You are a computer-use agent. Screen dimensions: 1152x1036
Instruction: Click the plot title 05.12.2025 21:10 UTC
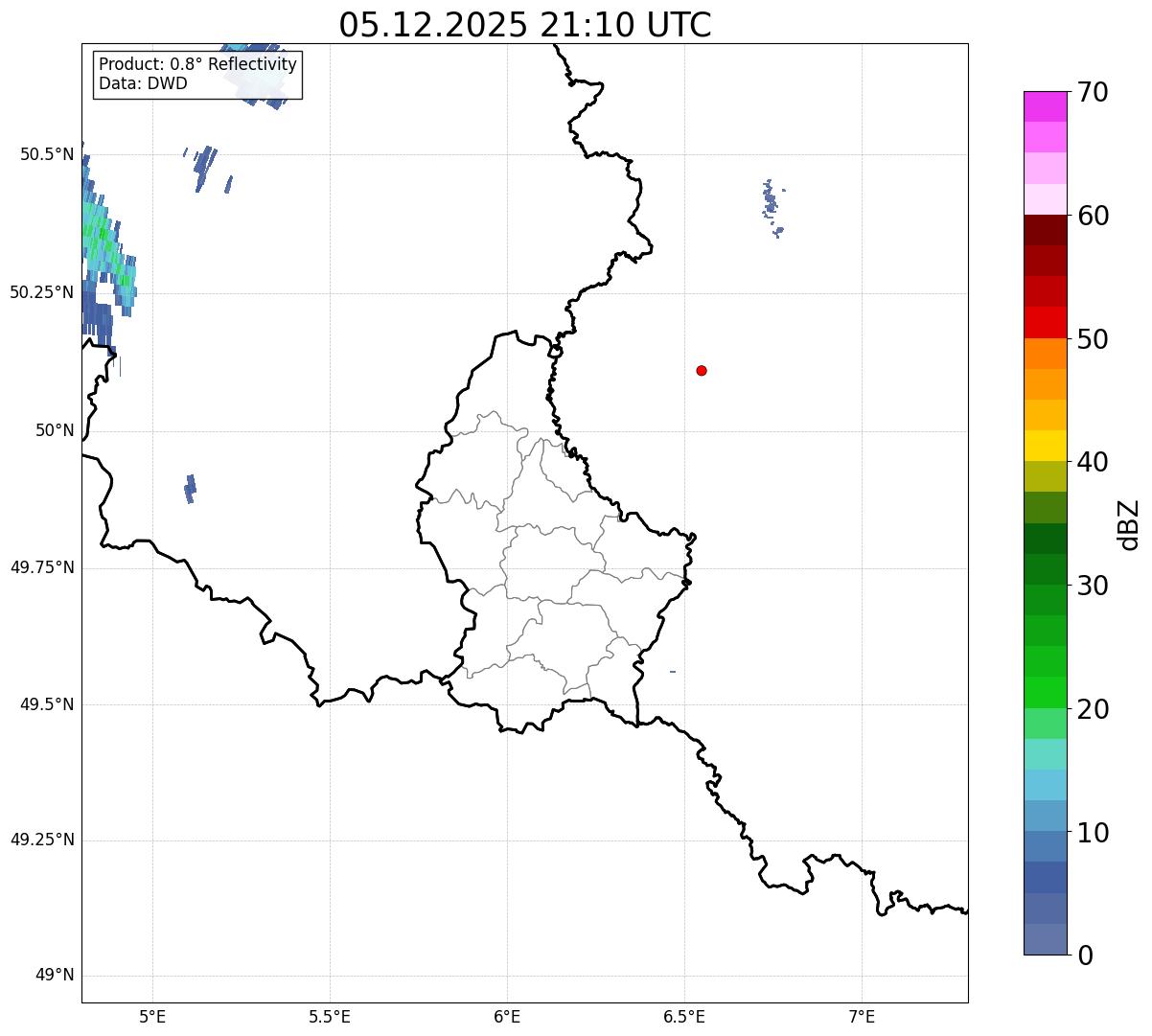pos(525,25)
